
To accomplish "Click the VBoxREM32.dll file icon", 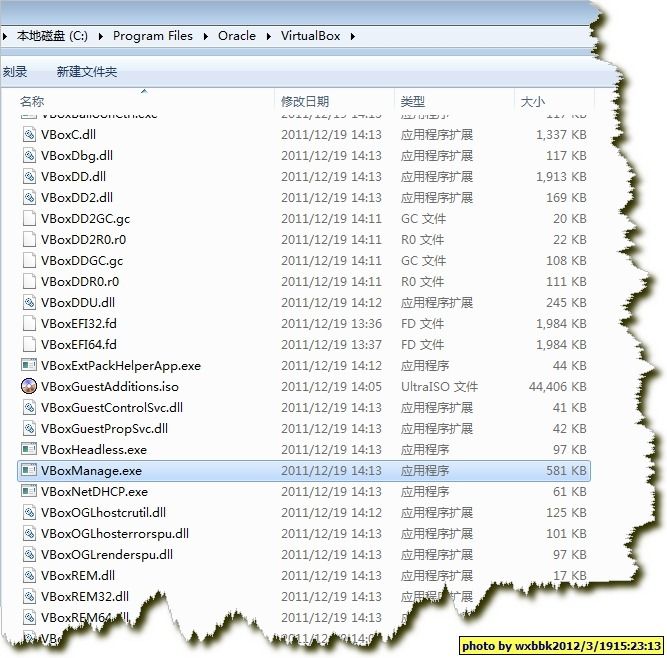I will pyautogui.click(x=29, y=596).
